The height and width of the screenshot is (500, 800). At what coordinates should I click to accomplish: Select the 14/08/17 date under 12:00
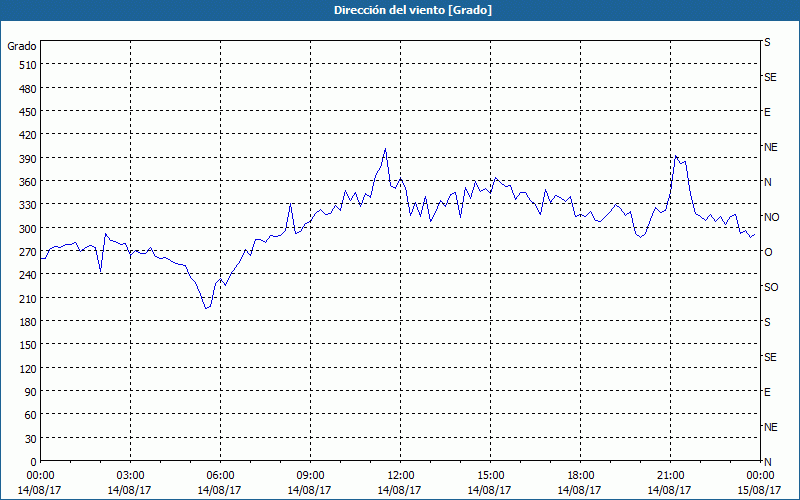coord(399,490)
